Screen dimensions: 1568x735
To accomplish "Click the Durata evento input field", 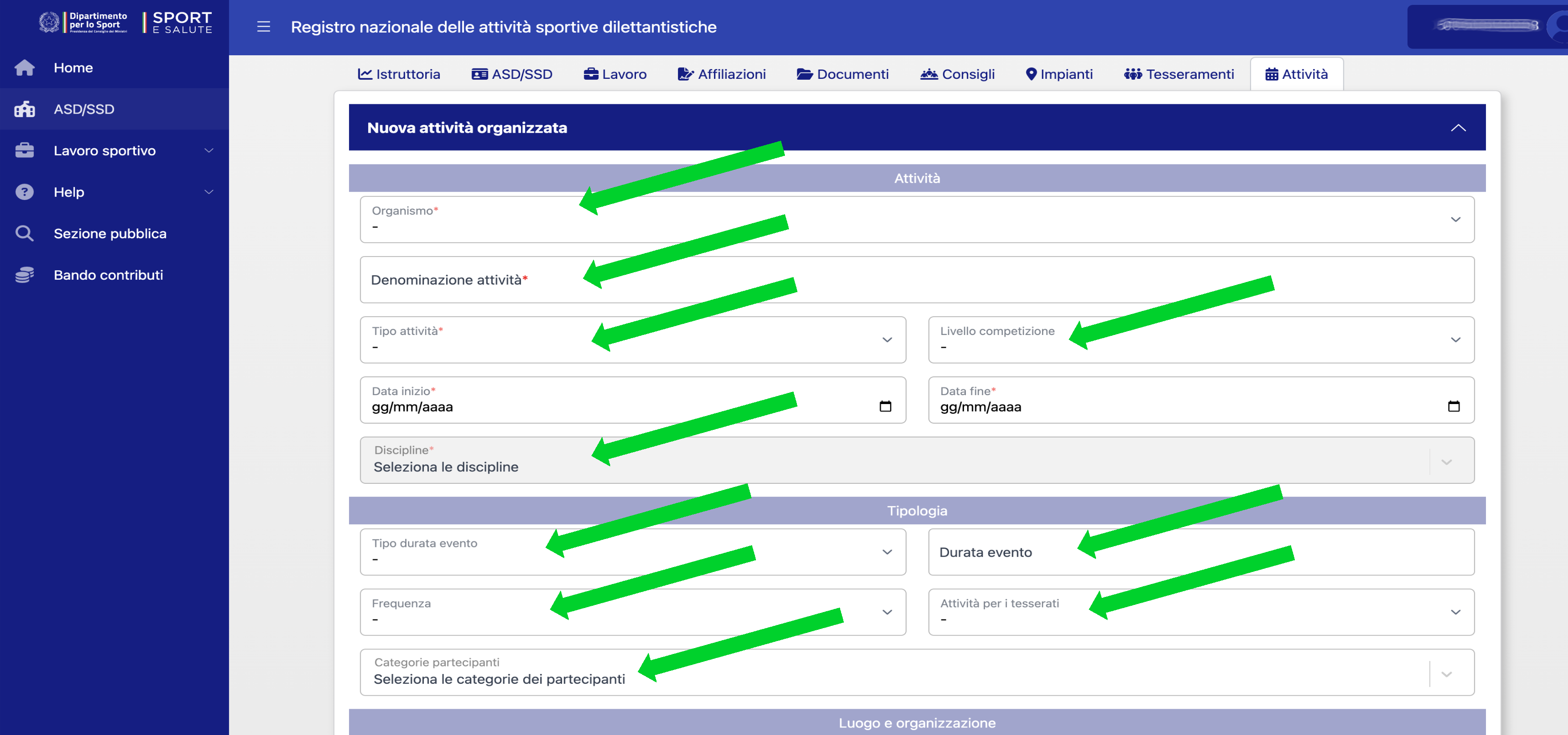I will [x=1200, y=552].
